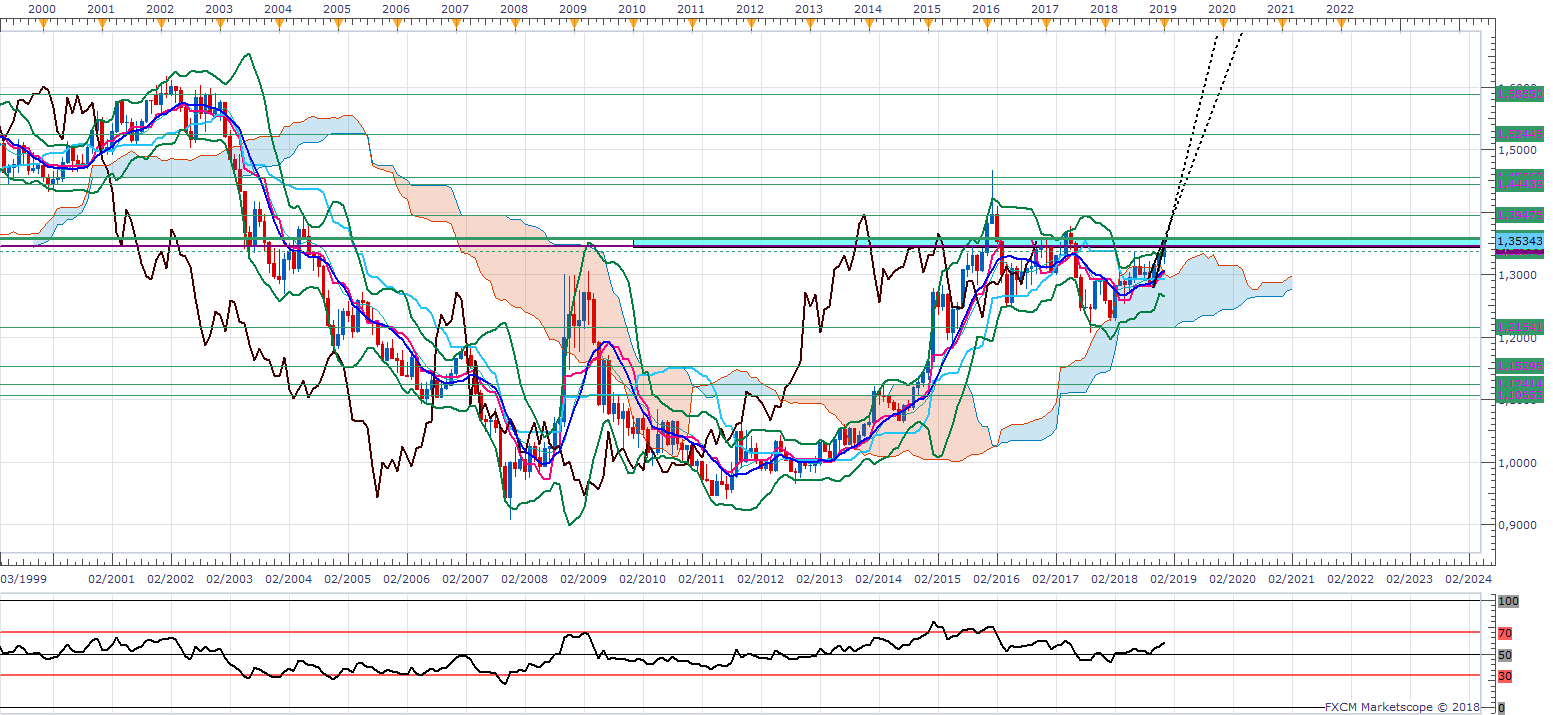Click the orange triangle marker under 2004
The image size is (1553, 715).
click(278, 25)
